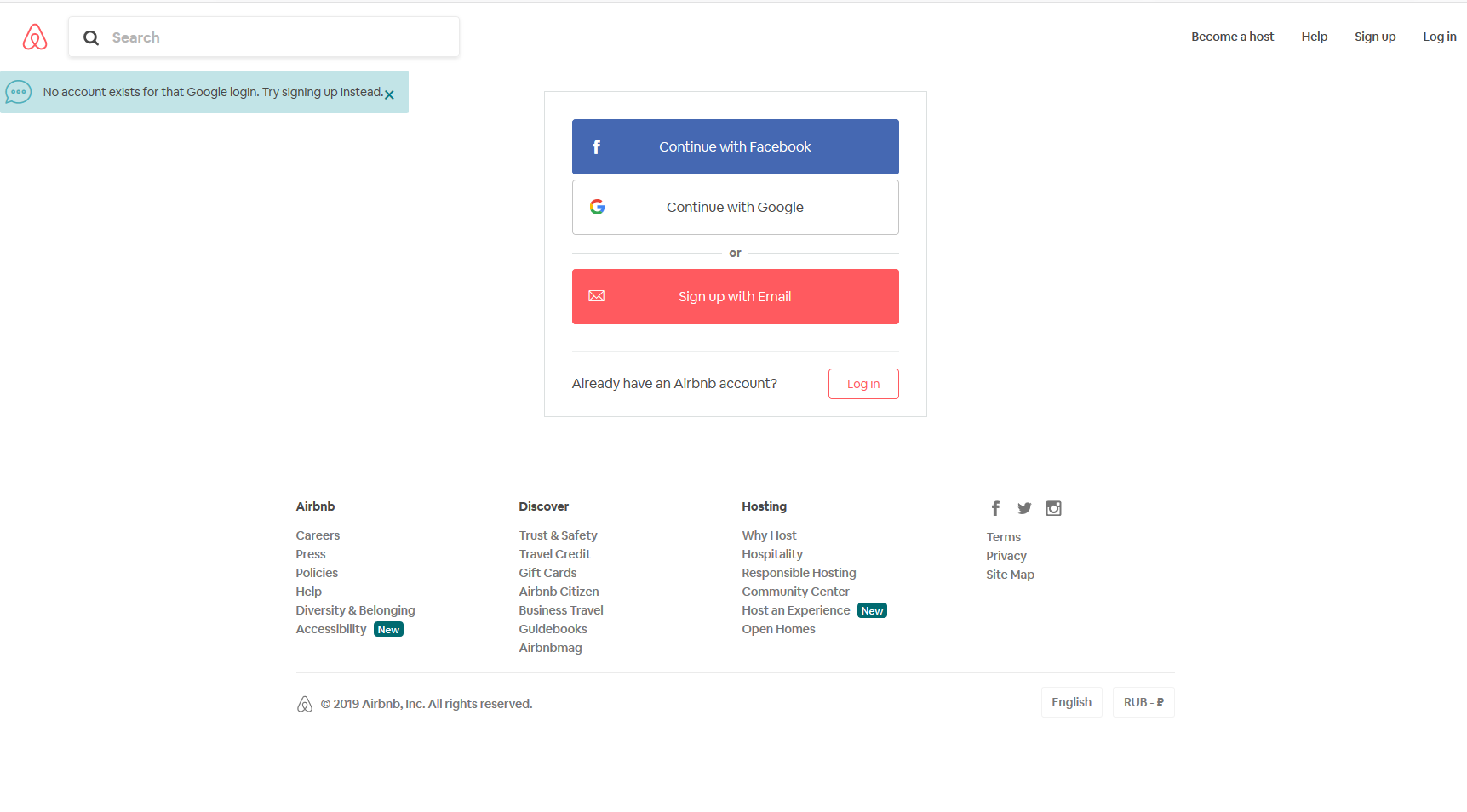Open the English language selector
The height and width of the screenshot is (812, 1467).
1072,702
